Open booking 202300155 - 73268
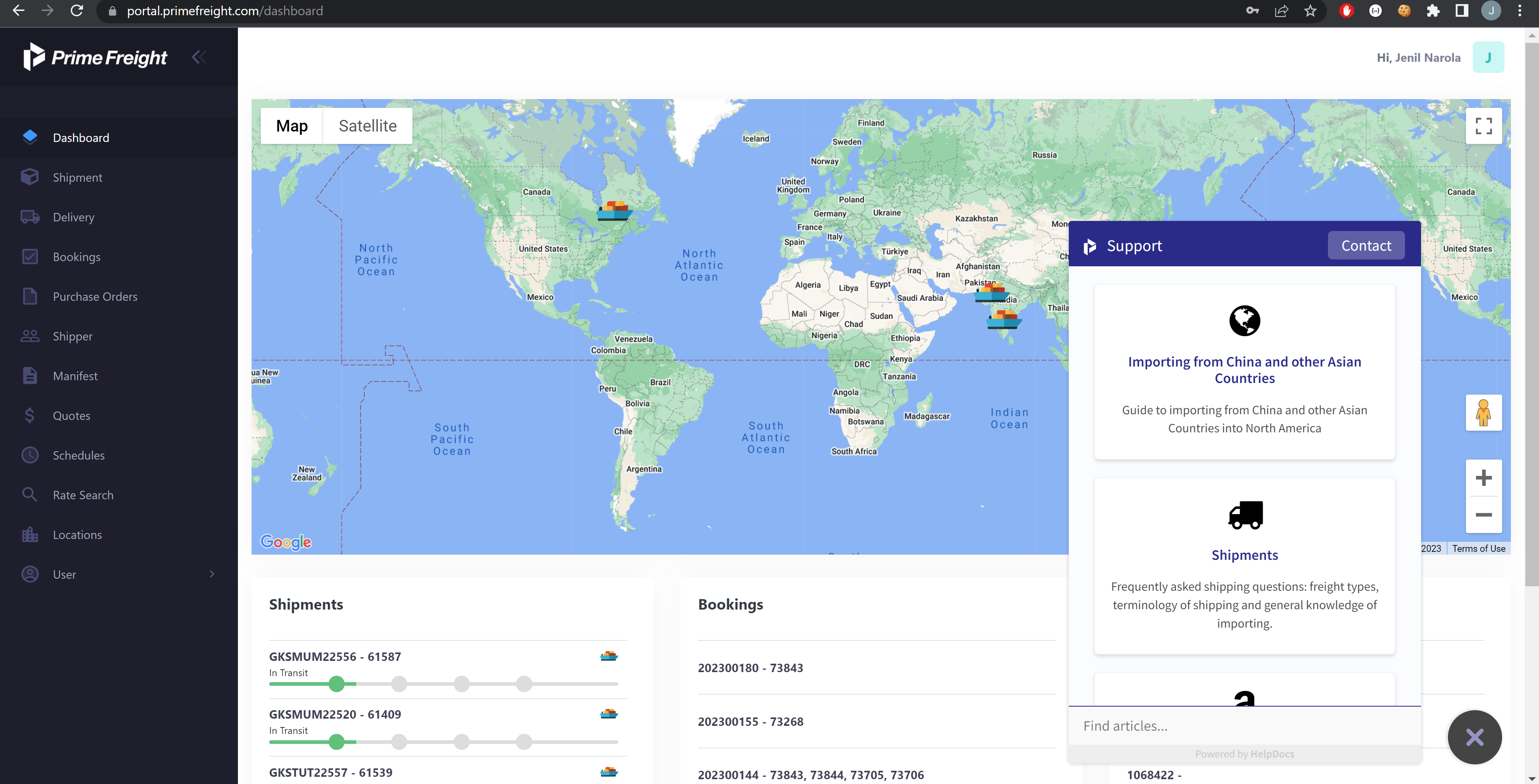 click(x=750, y=721)
